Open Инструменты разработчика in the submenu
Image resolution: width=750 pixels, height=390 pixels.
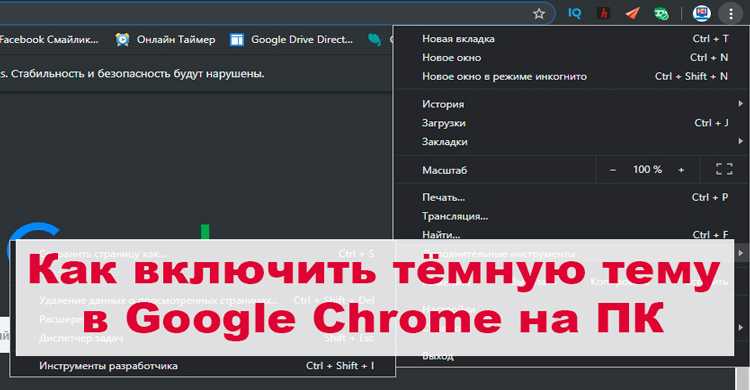click(x=203, y=366)
